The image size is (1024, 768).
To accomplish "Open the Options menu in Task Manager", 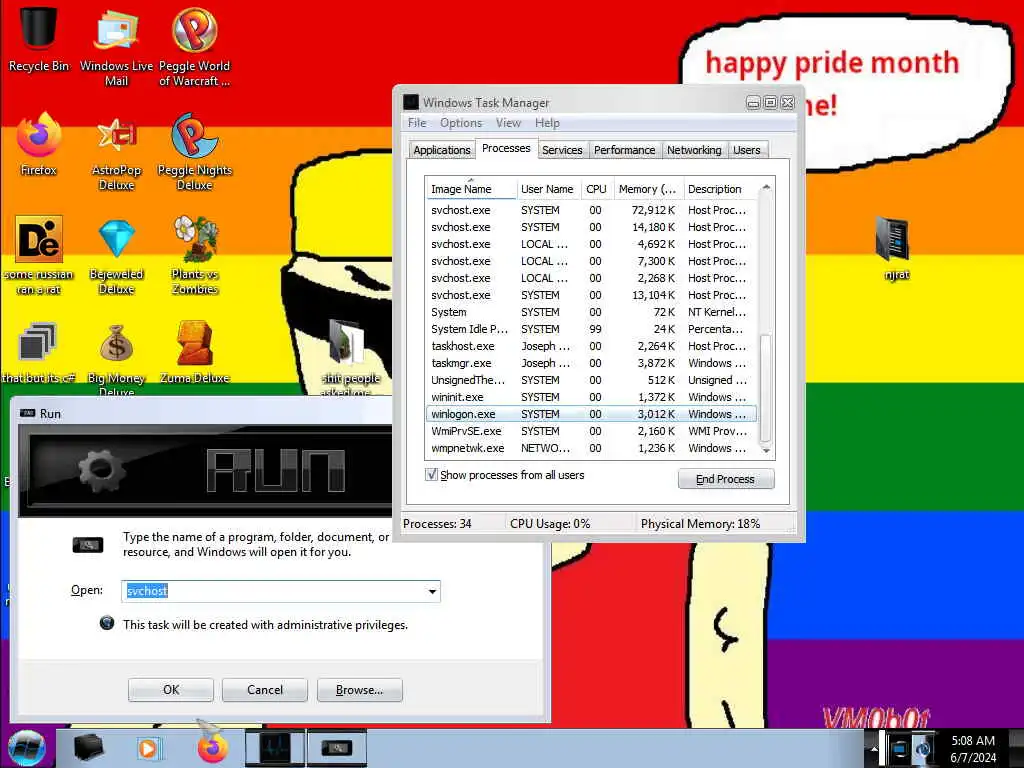I will (460, 123).
